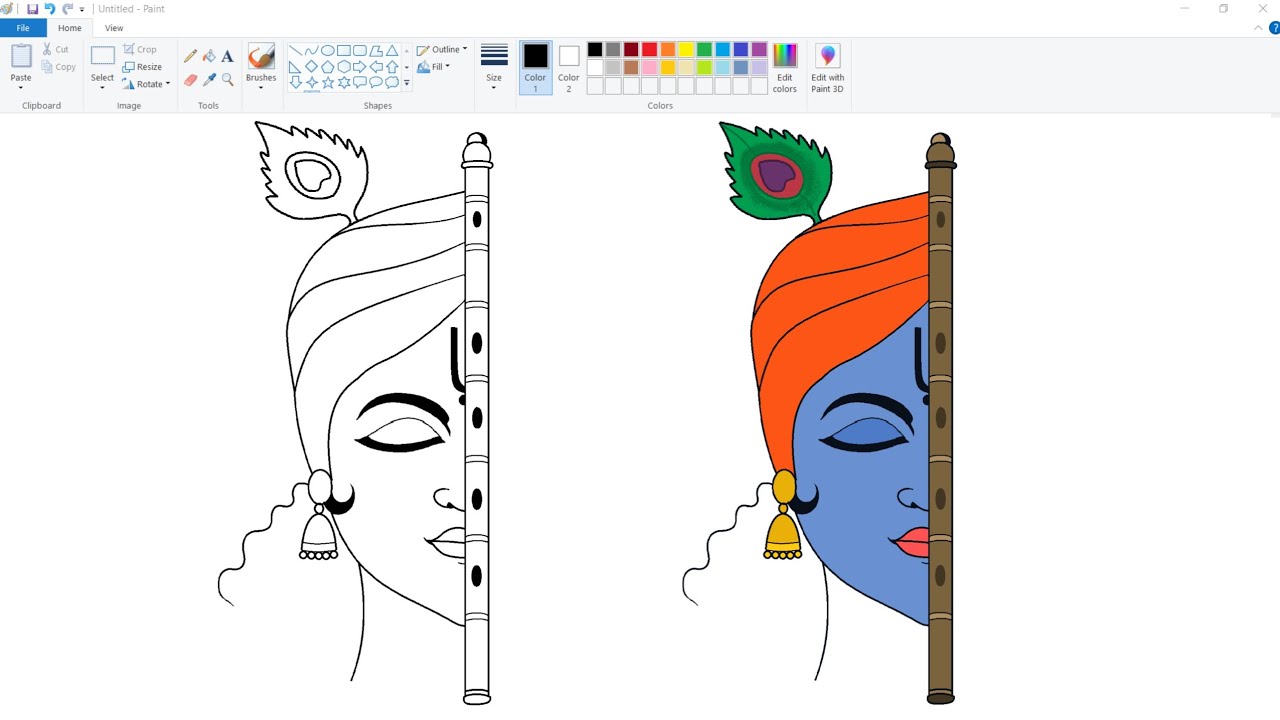Viewport: 1280px width, 720px height.
Task: Activate the Color 1 selector
Action: pos(536,68)
